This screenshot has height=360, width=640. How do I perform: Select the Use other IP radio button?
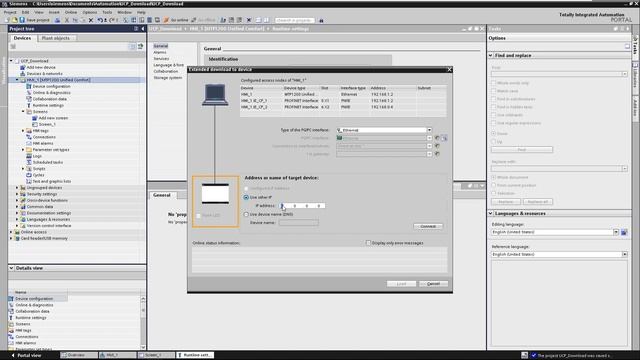246,197
